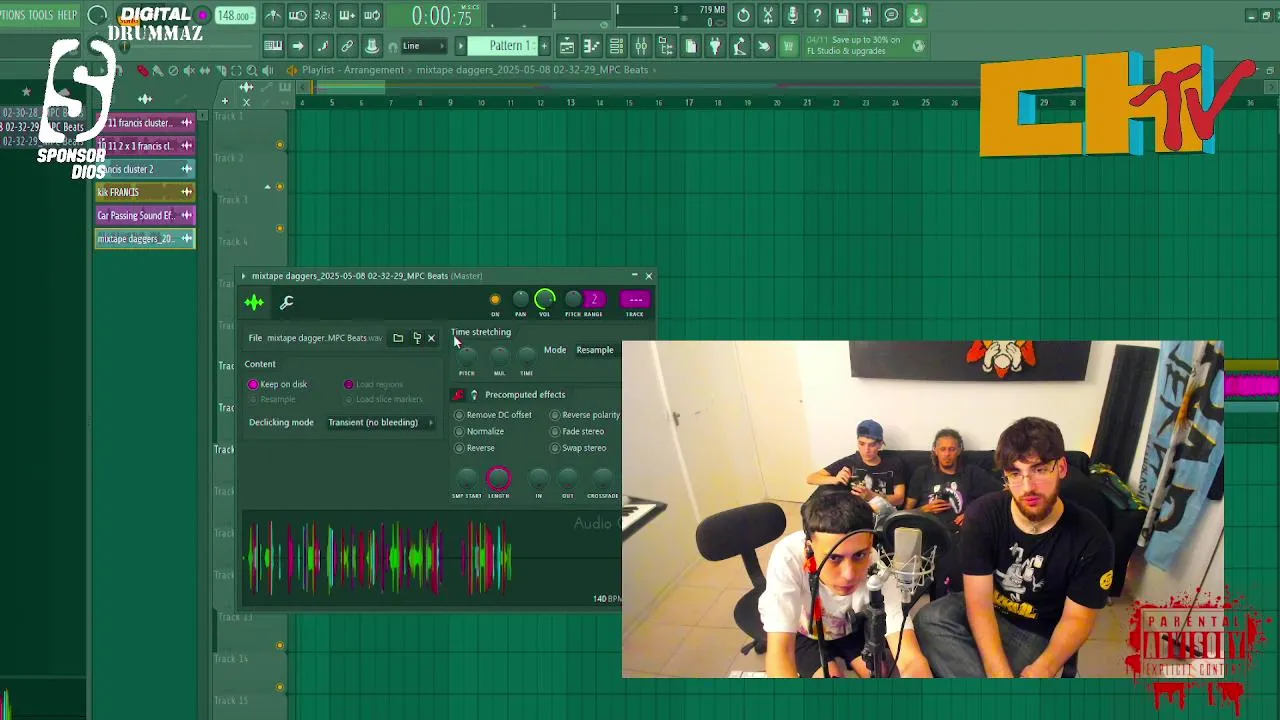The image size is (1280, 720).
Task: Click the tempo 148.000 field
Action: (x=233, y=15)
